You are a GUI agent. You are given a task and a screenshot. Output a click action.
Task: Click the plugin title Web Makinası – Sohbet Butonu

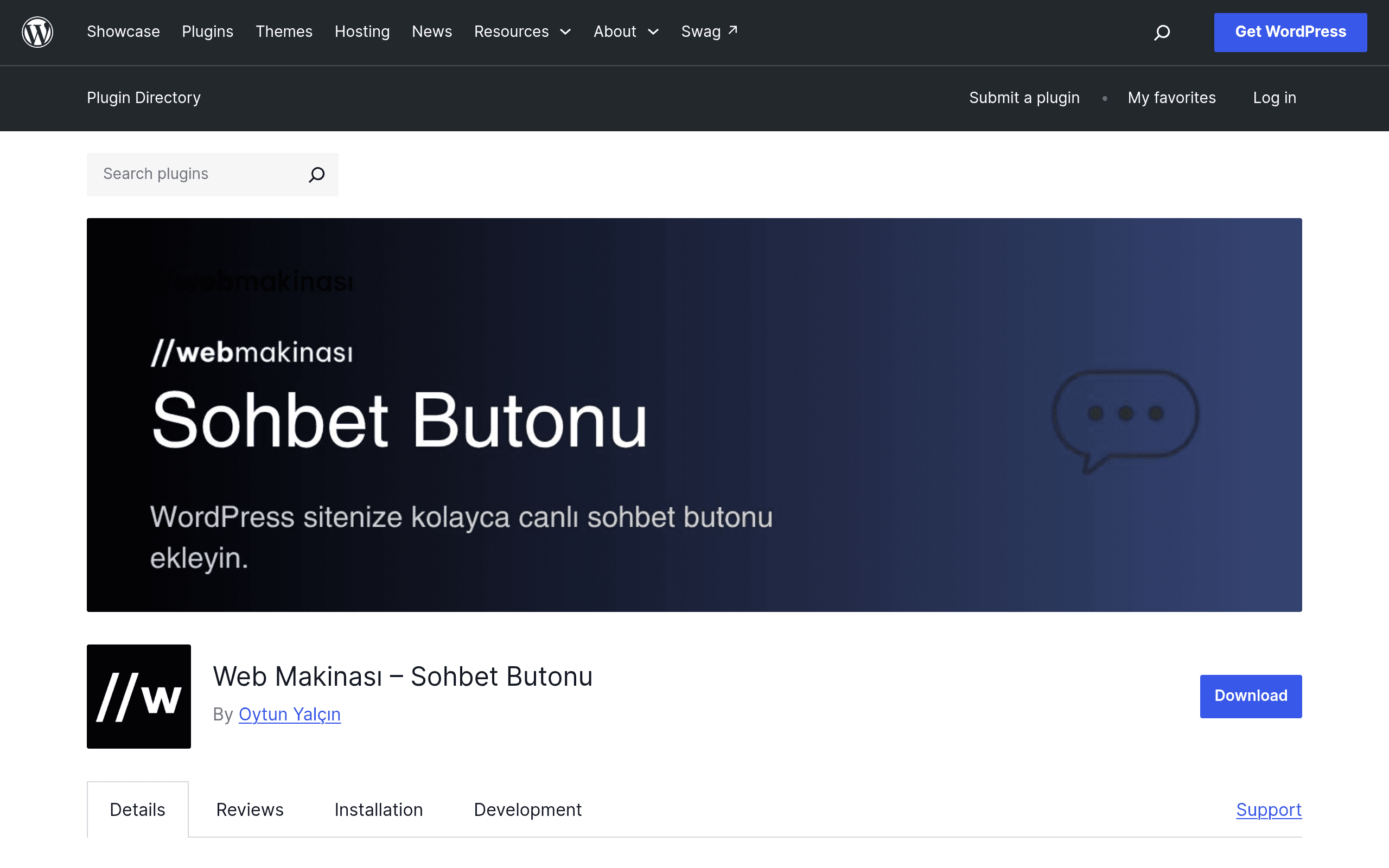[403, 676]
